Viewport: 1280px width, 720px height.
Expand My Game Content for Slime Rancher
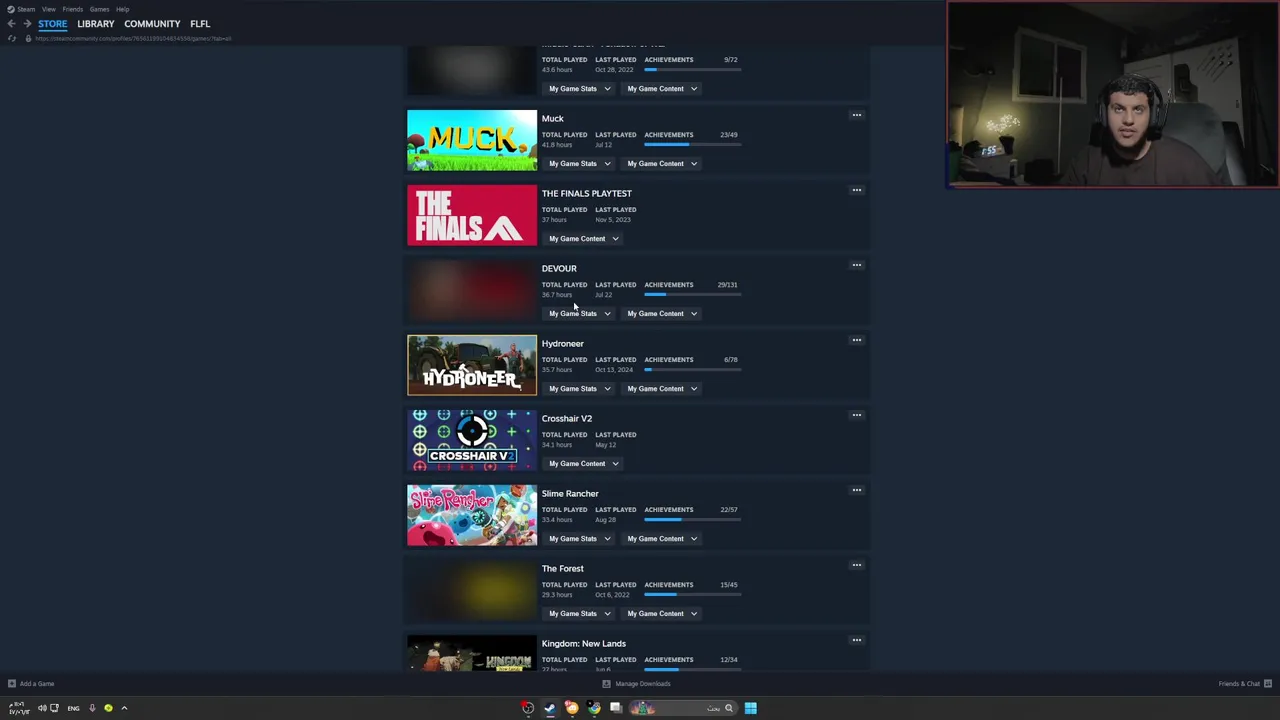coord(662,539)
